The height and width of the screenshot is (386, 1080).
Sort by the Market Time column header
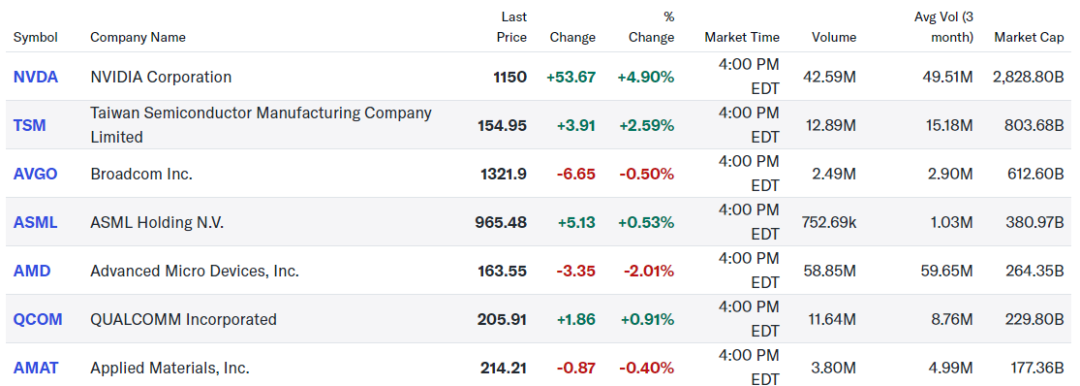coord(742,37)
